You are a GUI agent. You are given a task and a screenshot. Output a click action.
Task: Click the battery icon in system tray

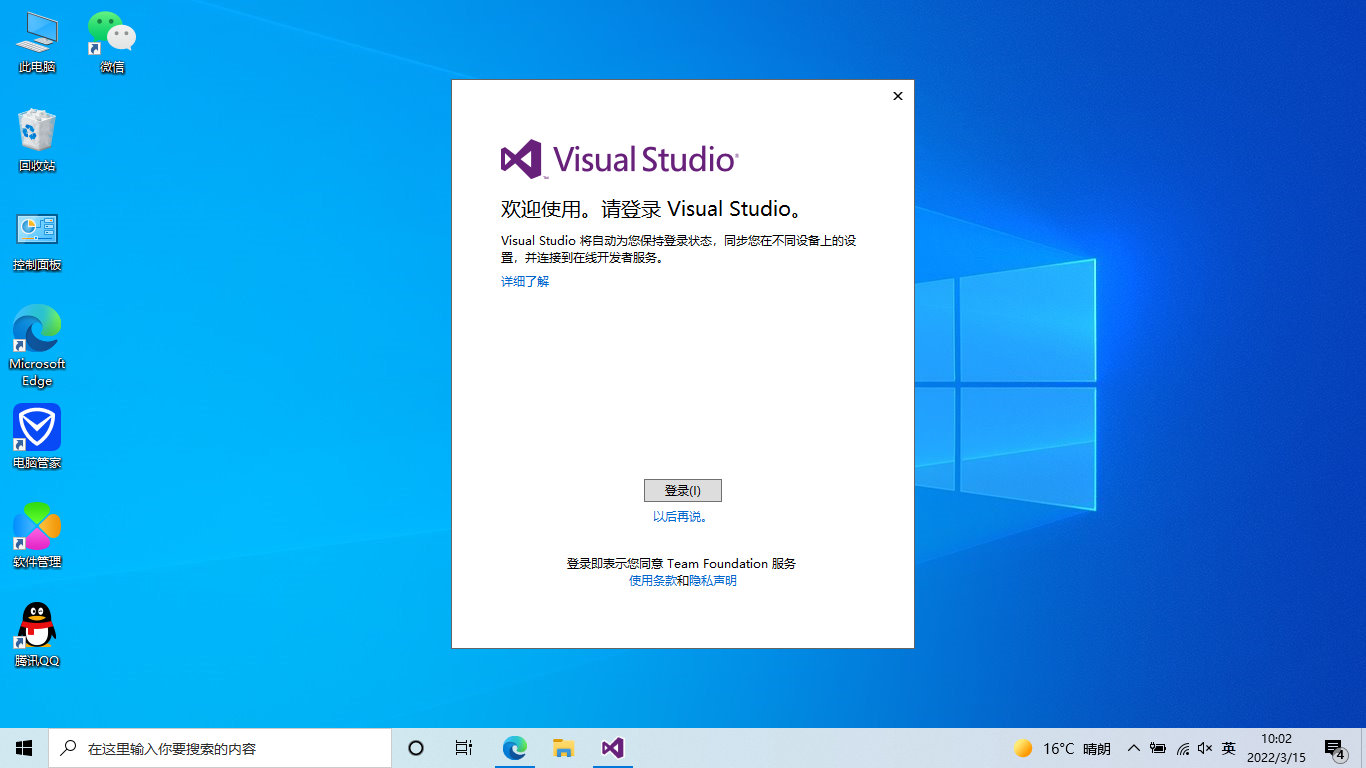pos(1158,748)
